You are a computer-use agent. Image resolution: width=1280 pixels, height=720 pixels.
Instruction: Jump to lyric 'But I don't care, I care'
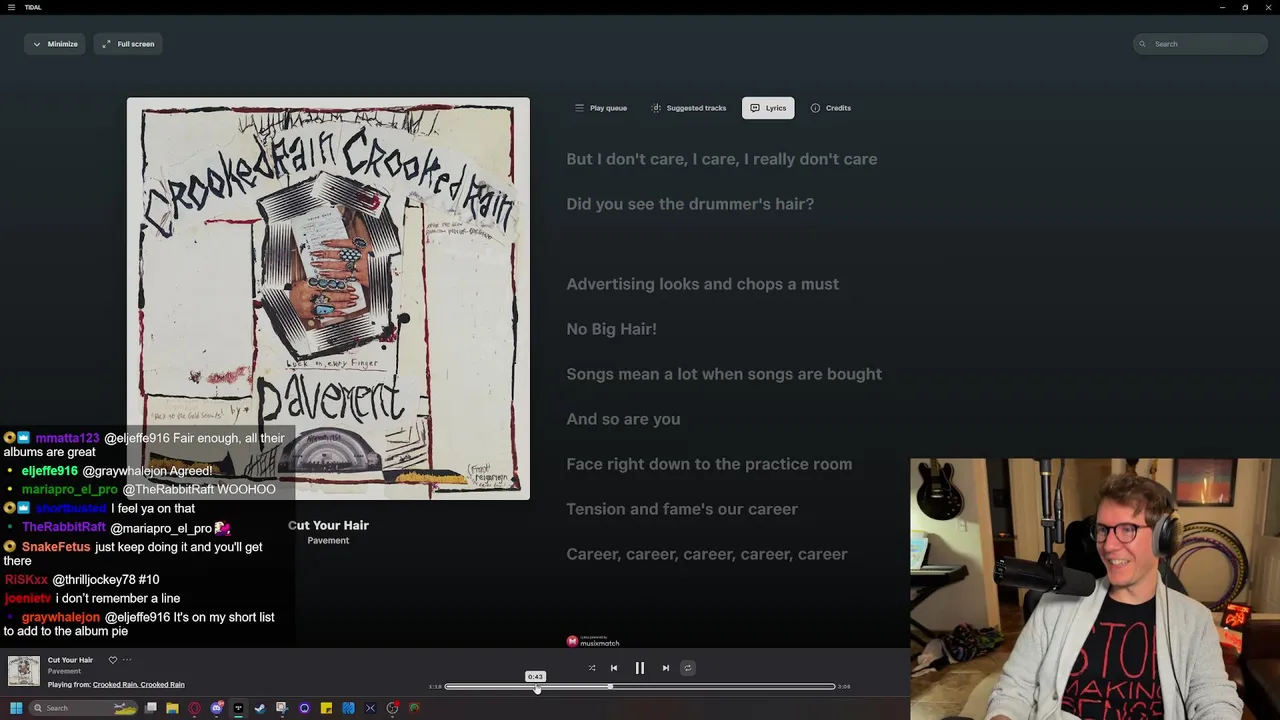(x=722, y=159)
